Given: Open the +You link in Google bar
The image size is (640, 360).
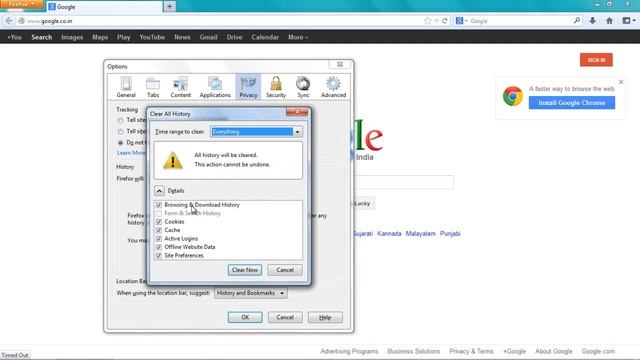Looking at the screenshot, I should click(14, 37).
